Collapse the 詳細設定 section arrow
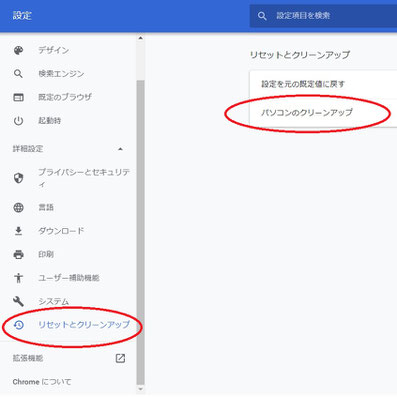This screenshot has height=397, width=397. coord(120,149)
